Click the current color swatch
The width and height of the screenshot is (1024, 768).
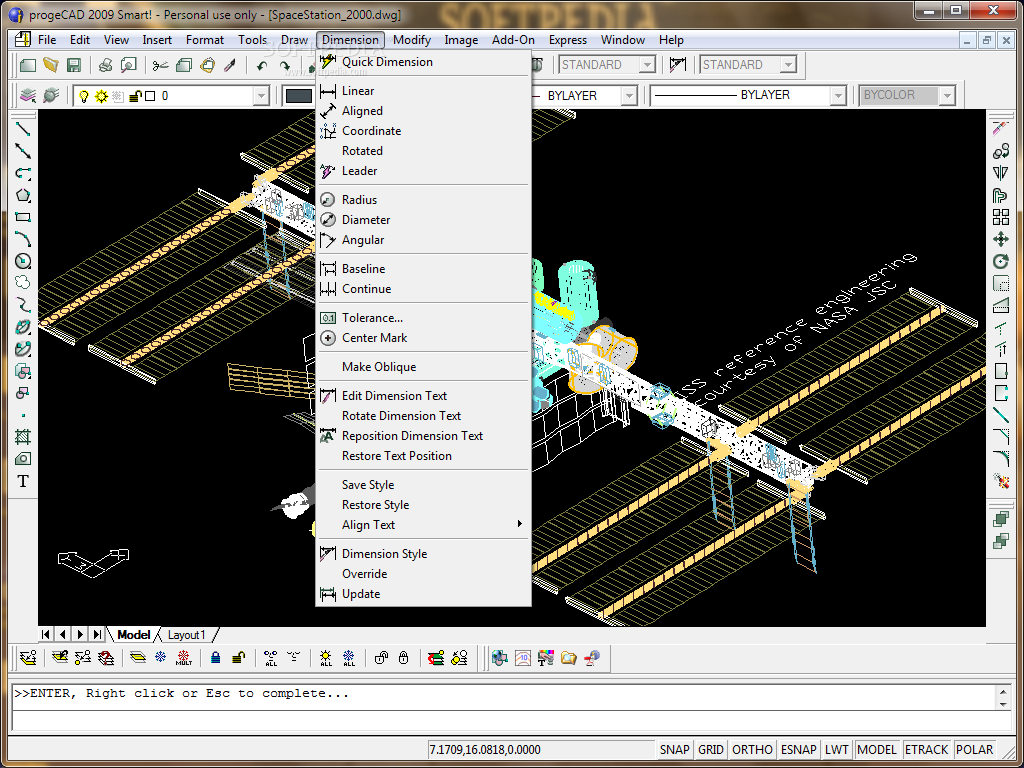click(299, 96)
